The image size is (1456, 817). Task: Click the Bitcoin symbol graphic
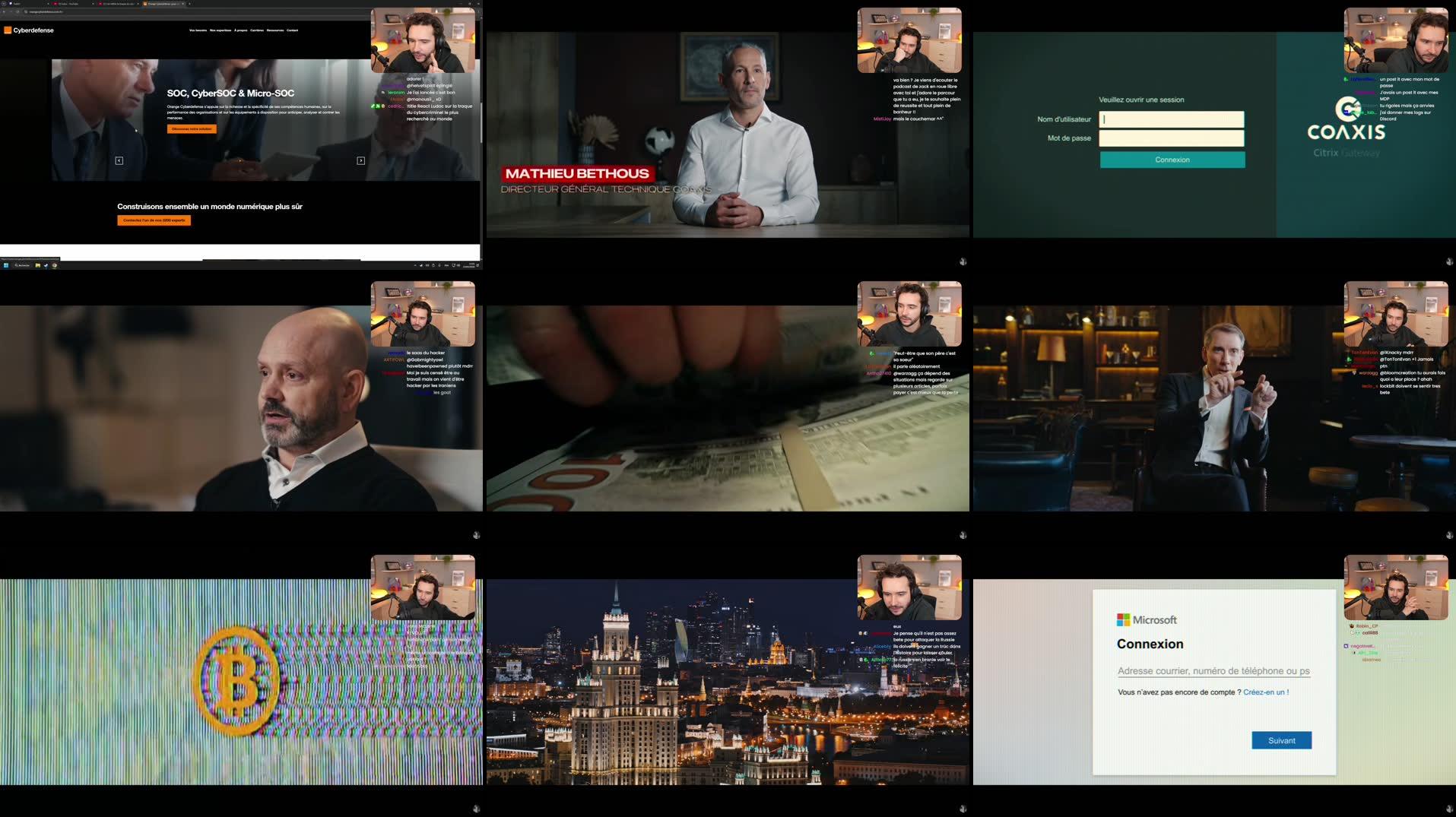pyautogui.click(x=236, y=680)
